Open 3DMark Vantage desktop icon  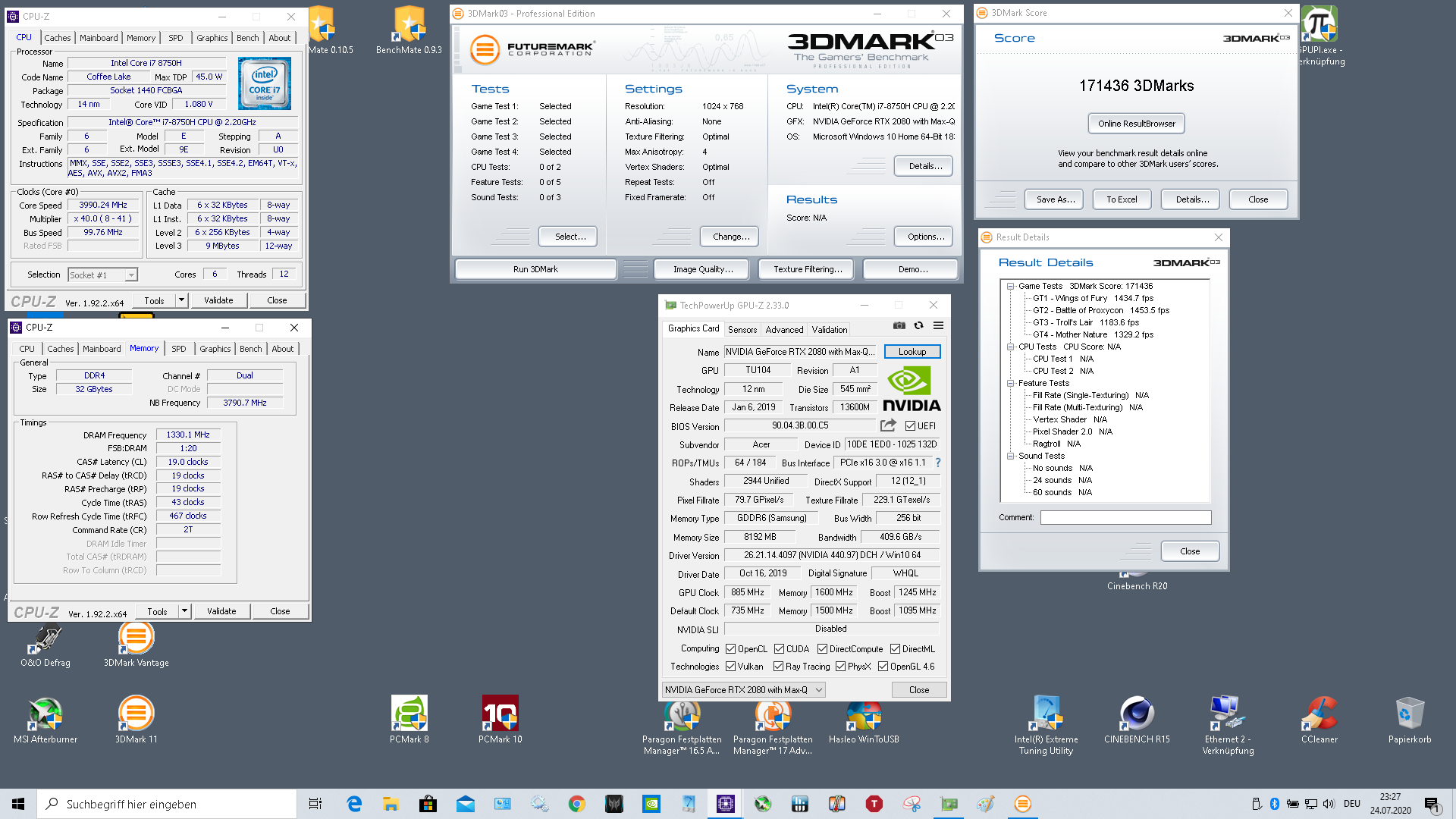(x=136, y=645)
